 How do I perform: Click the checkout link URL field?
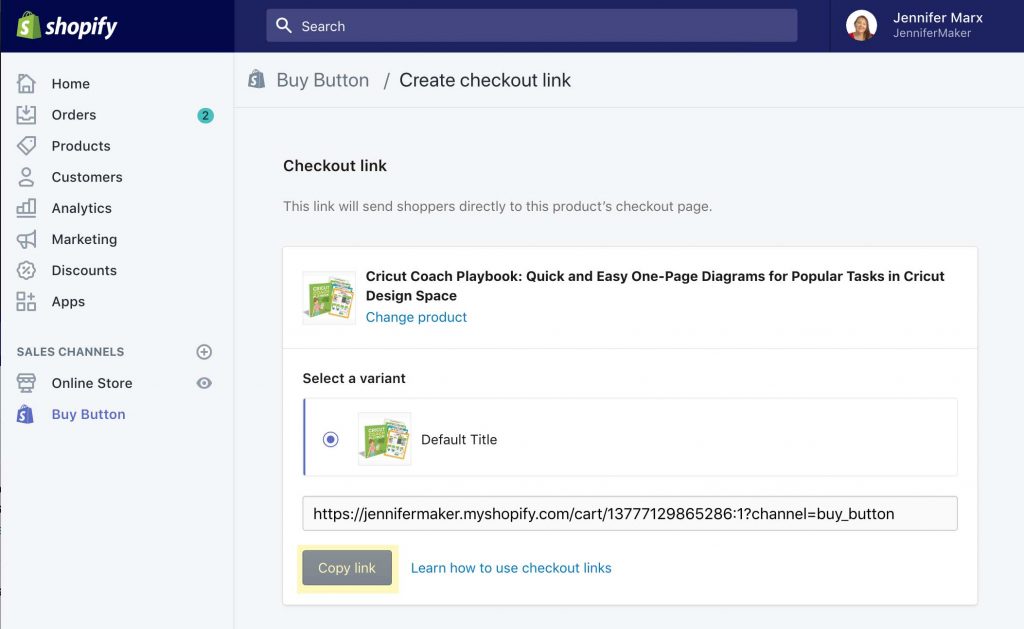coord(630,513)
